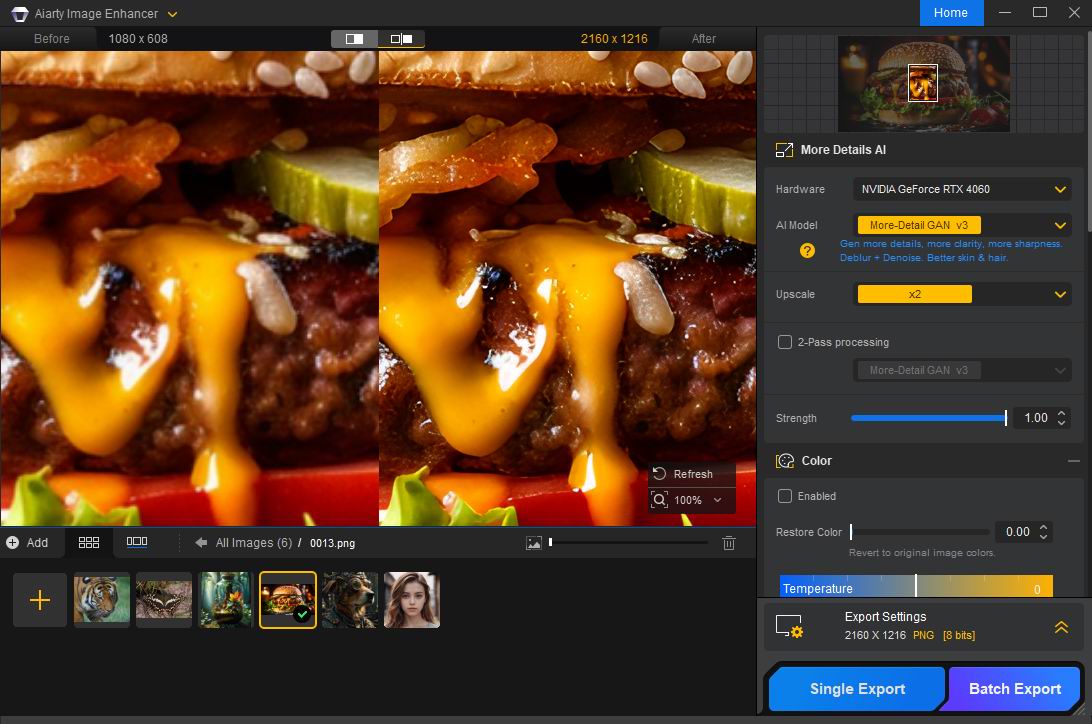
Task: Click the Strength slider track
Action: coord(927,418)
